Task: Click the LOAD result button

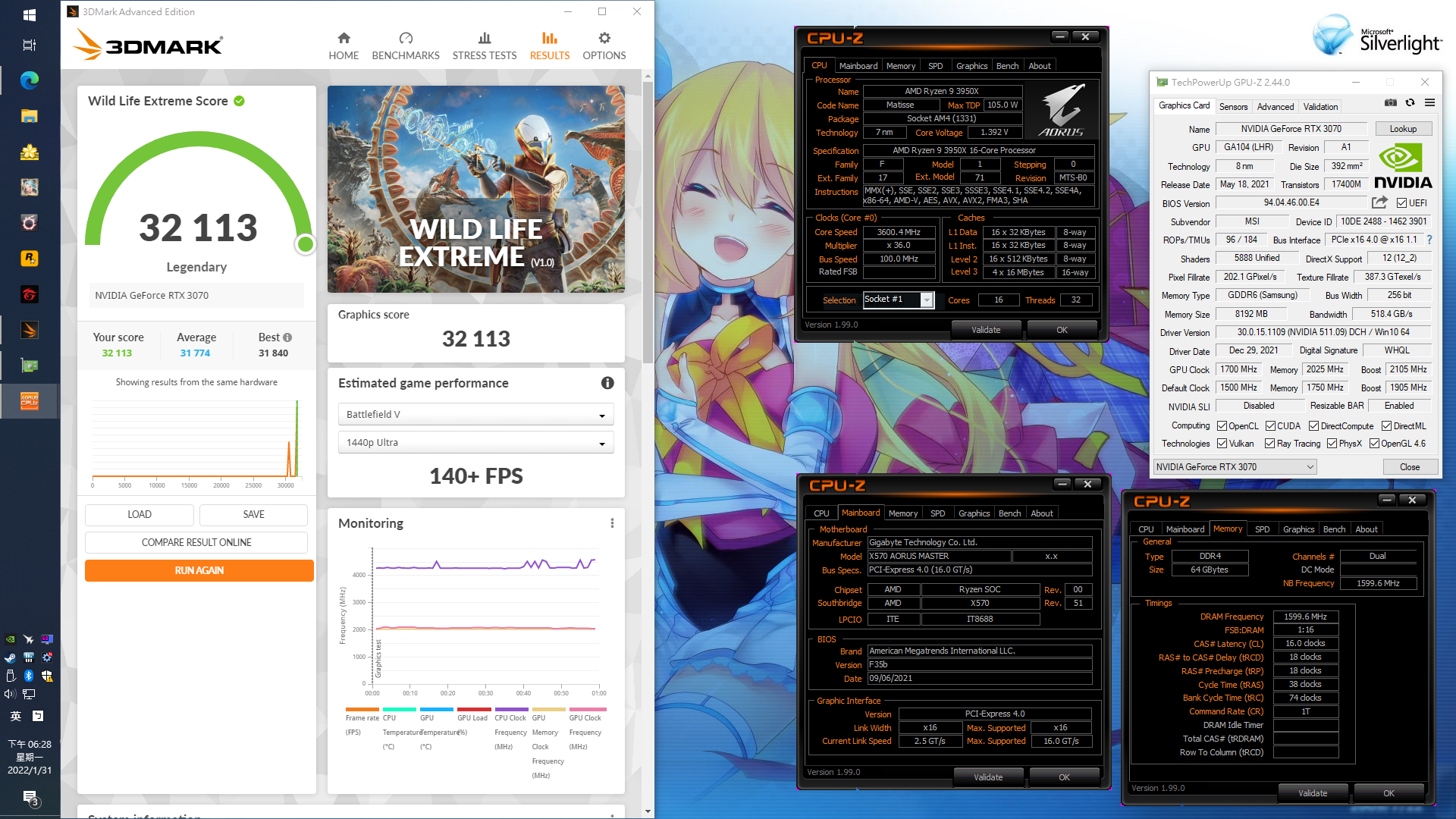Action: (140, 514)
